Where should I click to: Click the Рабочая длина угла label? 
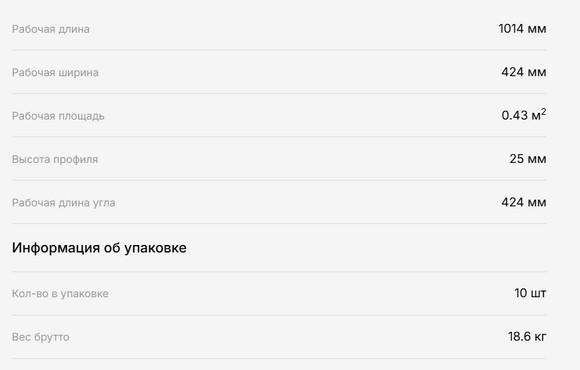pos(64,203)
